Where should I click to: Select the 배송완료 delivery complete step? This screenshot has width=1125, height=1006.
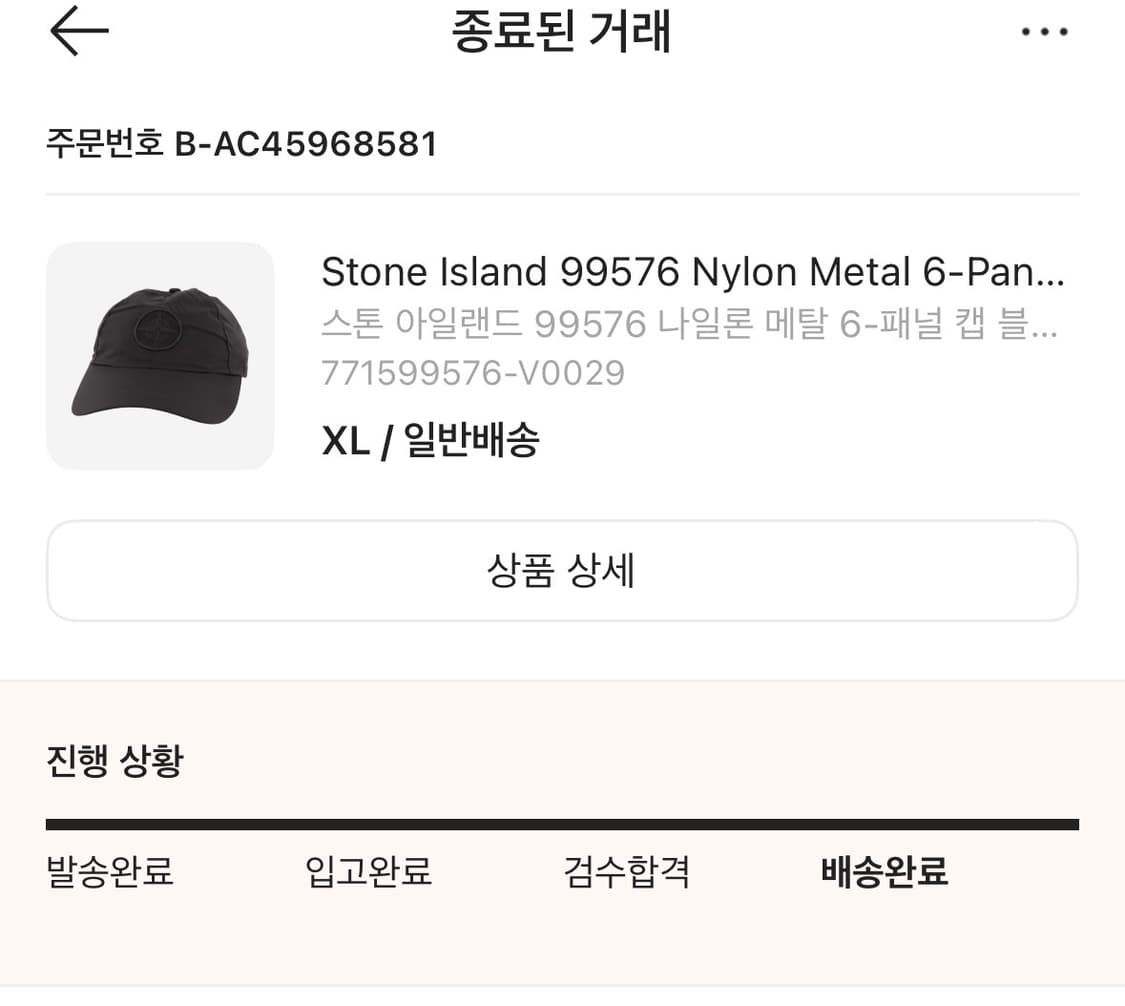[x=884, y=872]
